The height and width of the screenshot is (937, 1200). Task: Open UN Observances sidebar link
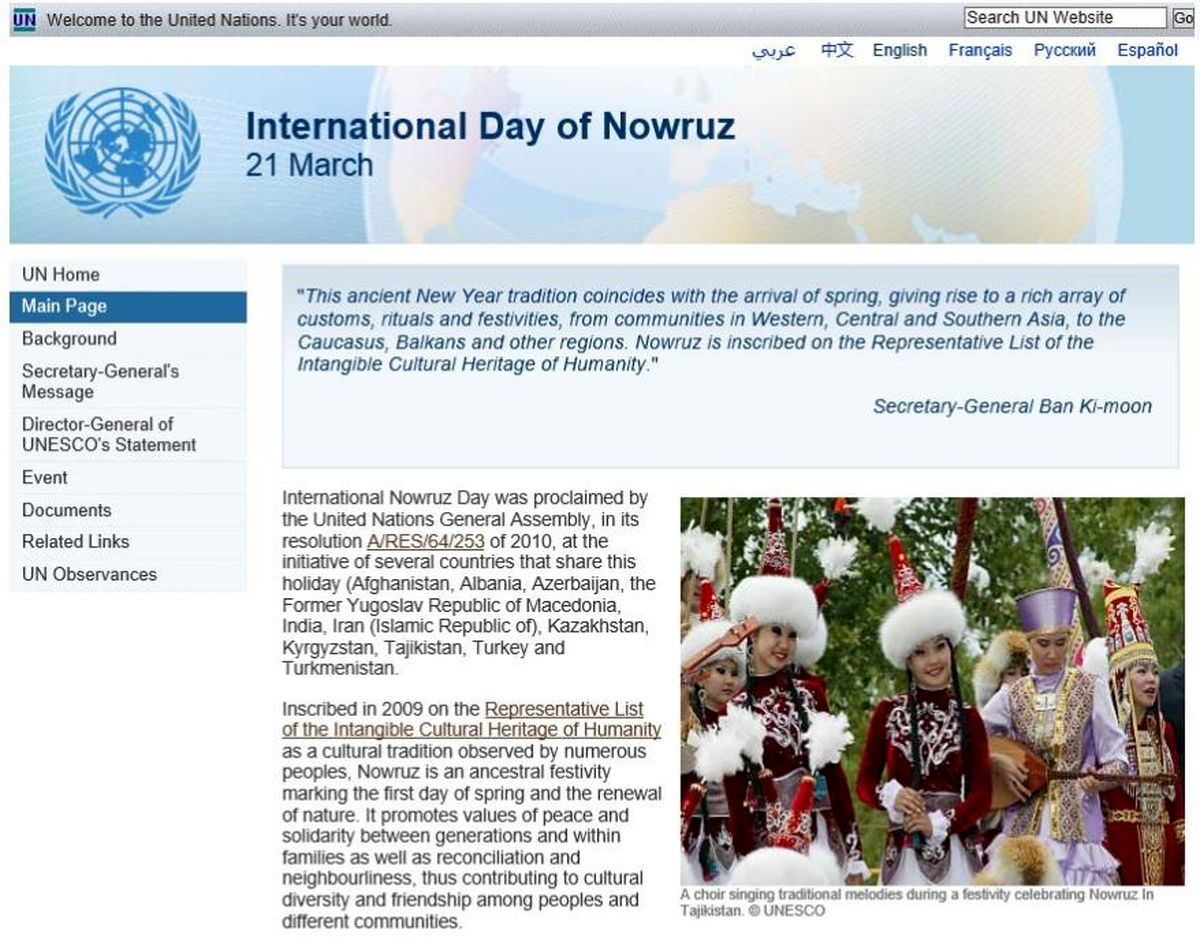tap(89, 574)
